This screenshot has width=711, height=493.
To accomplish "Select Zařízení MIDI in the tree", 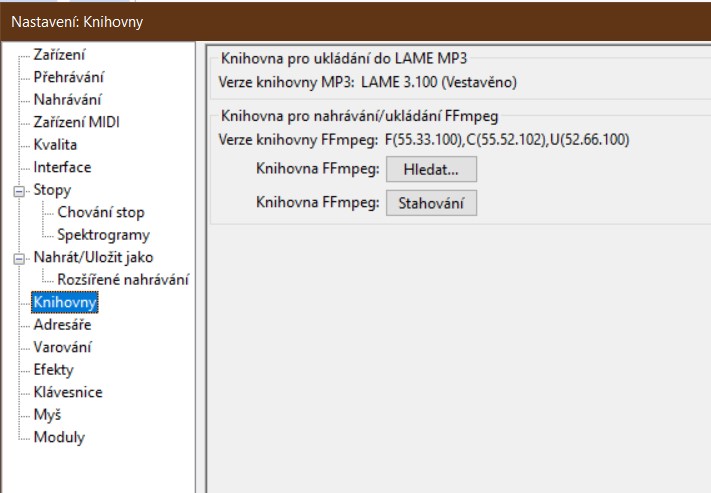I will (x=77, y=122).
